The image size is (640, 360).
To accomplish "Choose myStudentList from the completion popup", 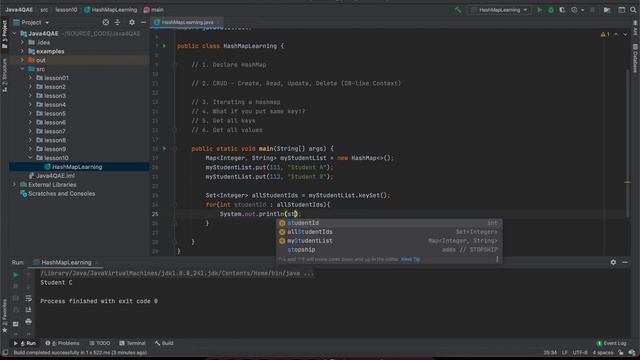I will [389, 241].
